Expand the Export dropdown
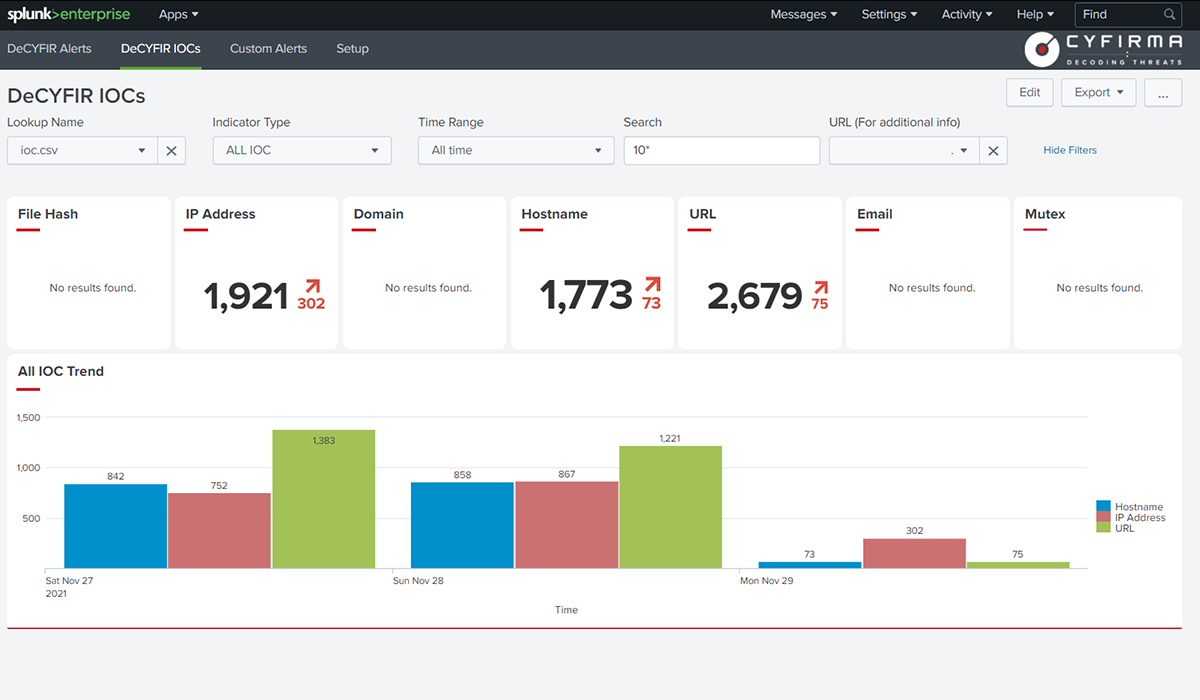Viewport: 1200px width, 700px height. [x=1098, y=92]
